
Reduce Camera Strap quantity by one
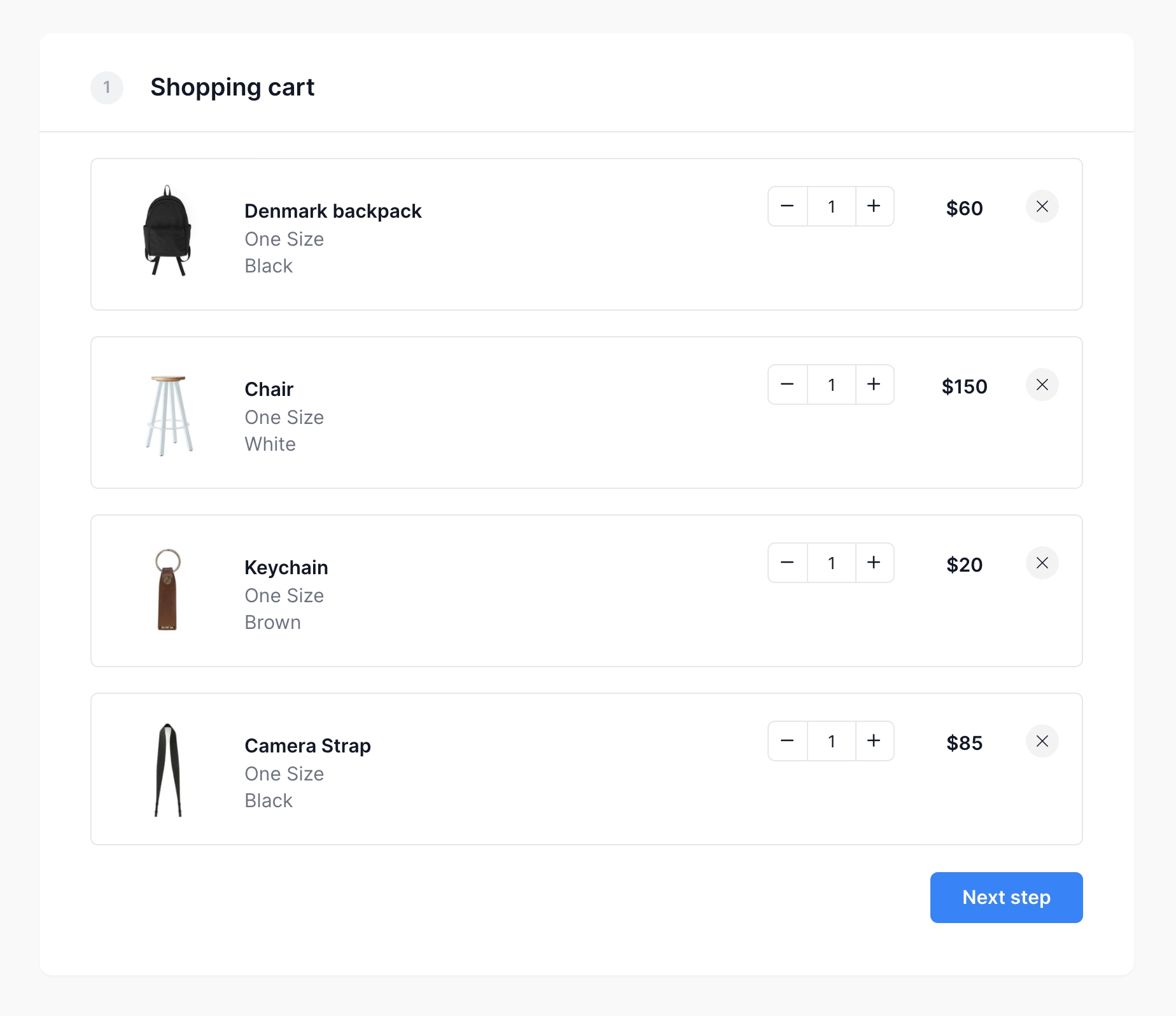click(787, 741)
